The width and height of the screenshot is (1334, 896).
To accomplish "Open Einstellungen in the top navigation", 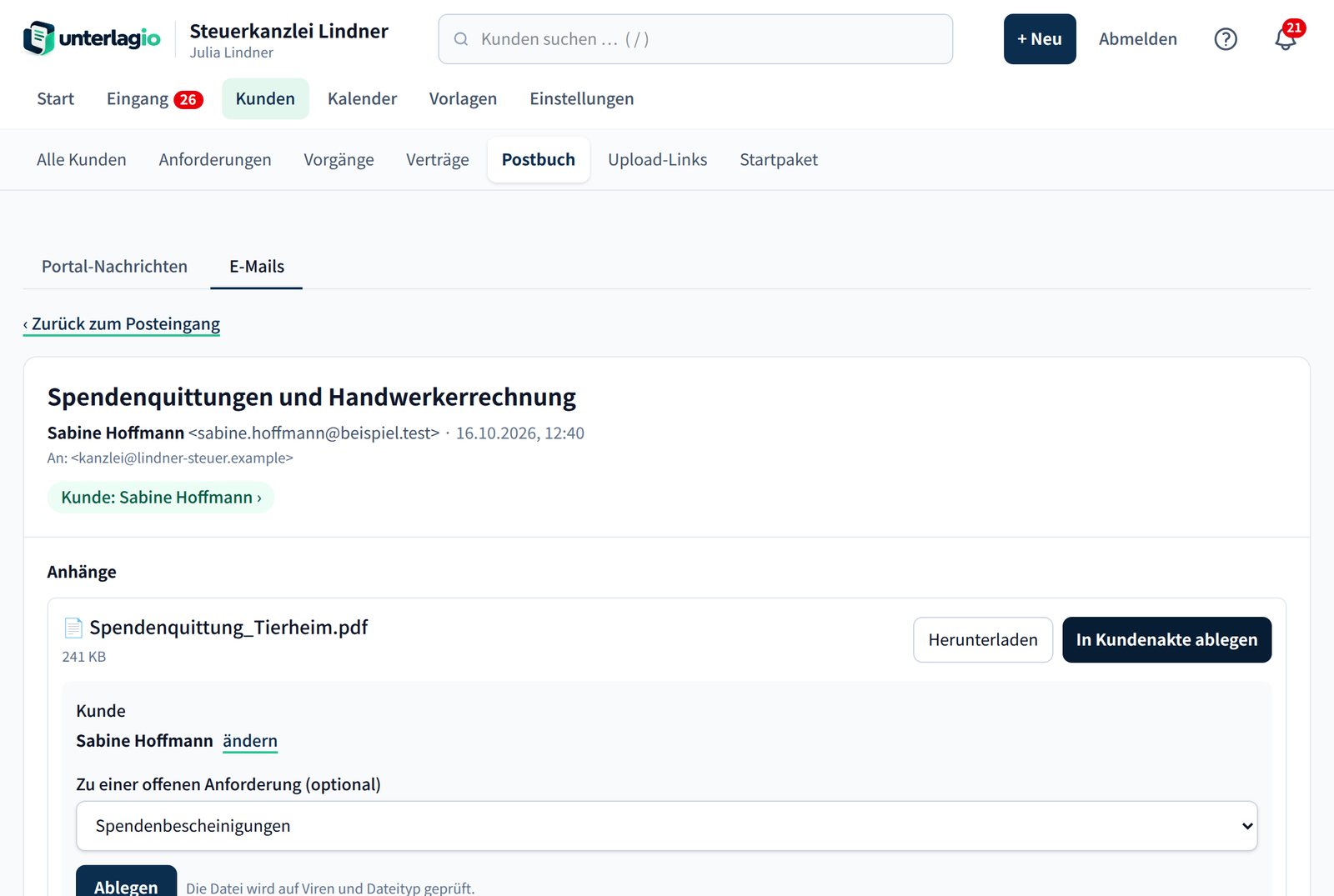I will pos(581,99).
